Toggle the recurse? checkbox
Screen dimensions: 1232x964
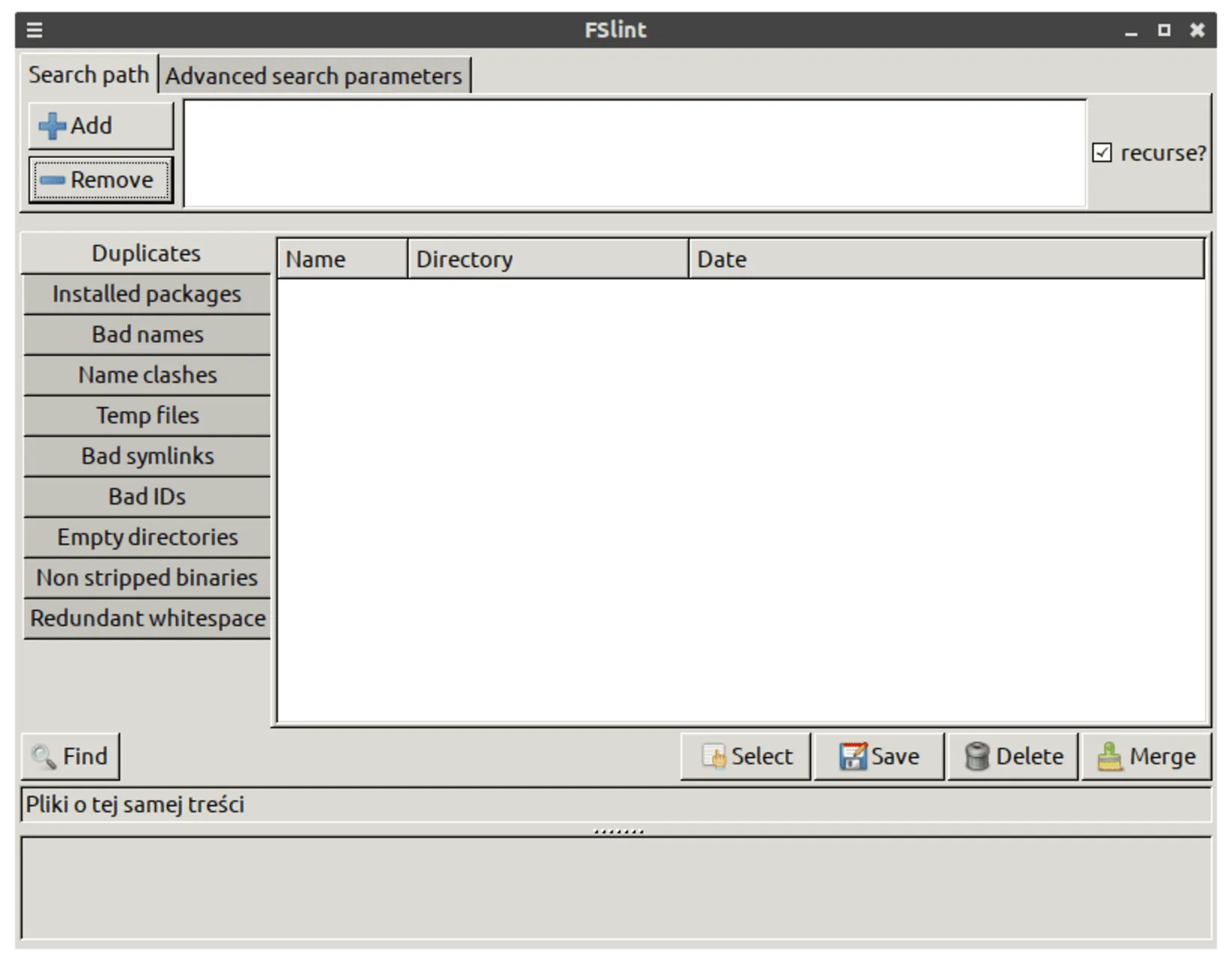[x=1102, y=153]
